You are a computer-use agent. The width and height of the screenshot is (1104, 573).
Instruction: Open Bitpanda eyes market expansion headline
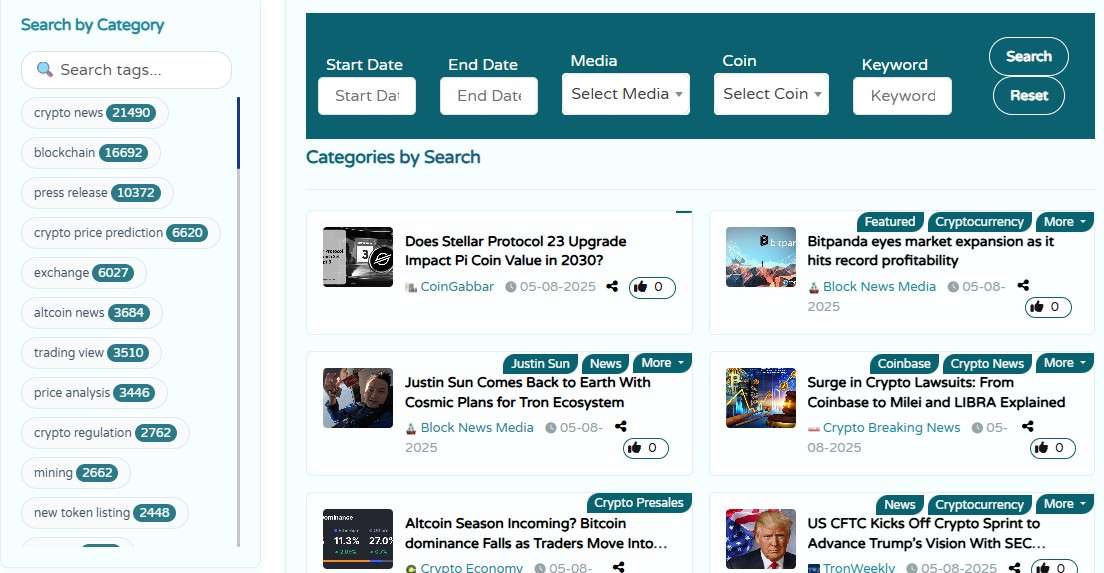(x=930, y=251)
